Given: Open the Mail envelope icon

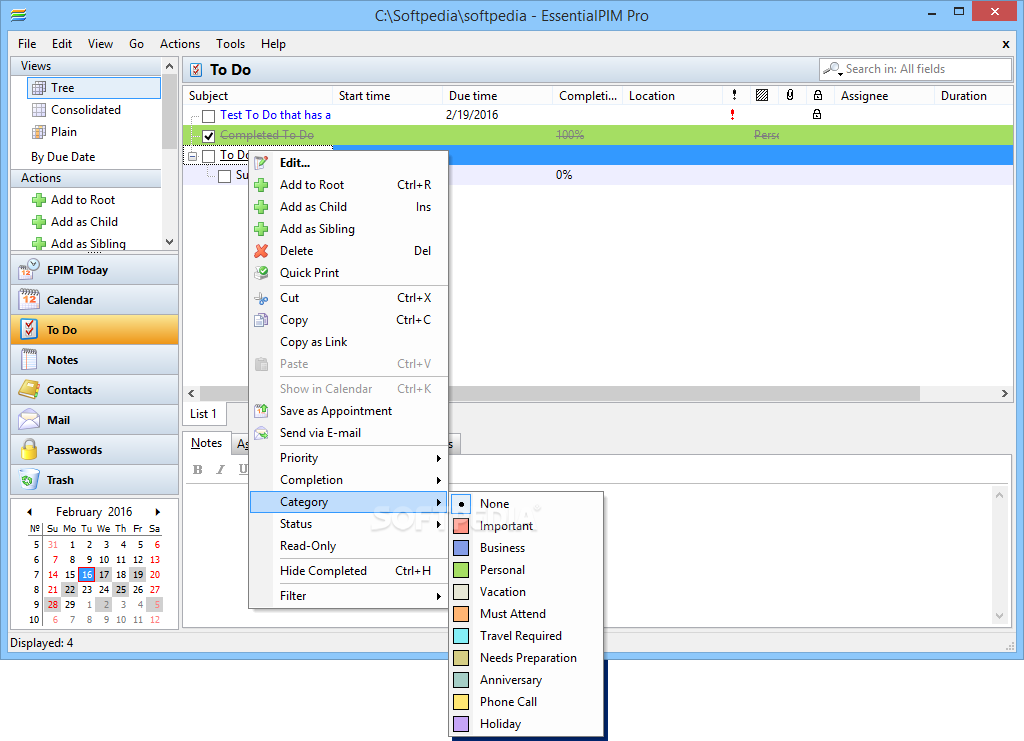Looking at the screenshot, I should (29, 420).
